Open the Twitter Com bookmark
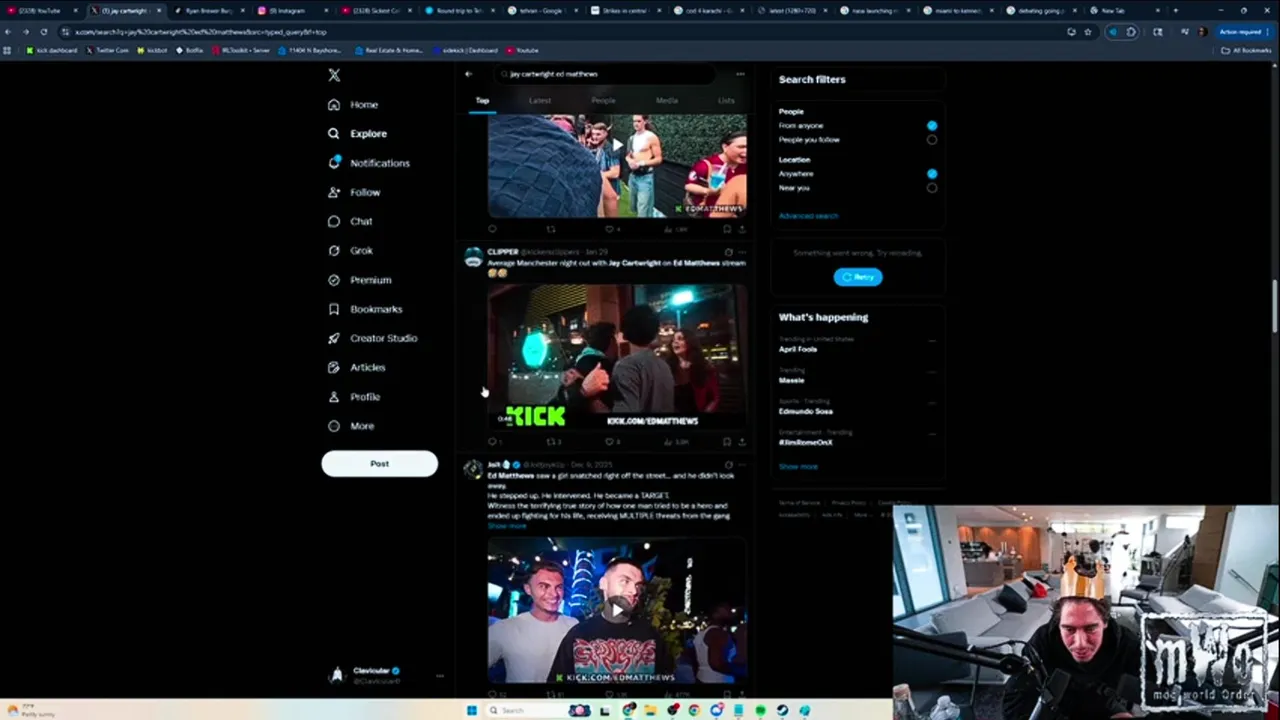Image resolution: width=1280 pixels, height=720 pixels. pyautogui.click(x=108, y=50)
